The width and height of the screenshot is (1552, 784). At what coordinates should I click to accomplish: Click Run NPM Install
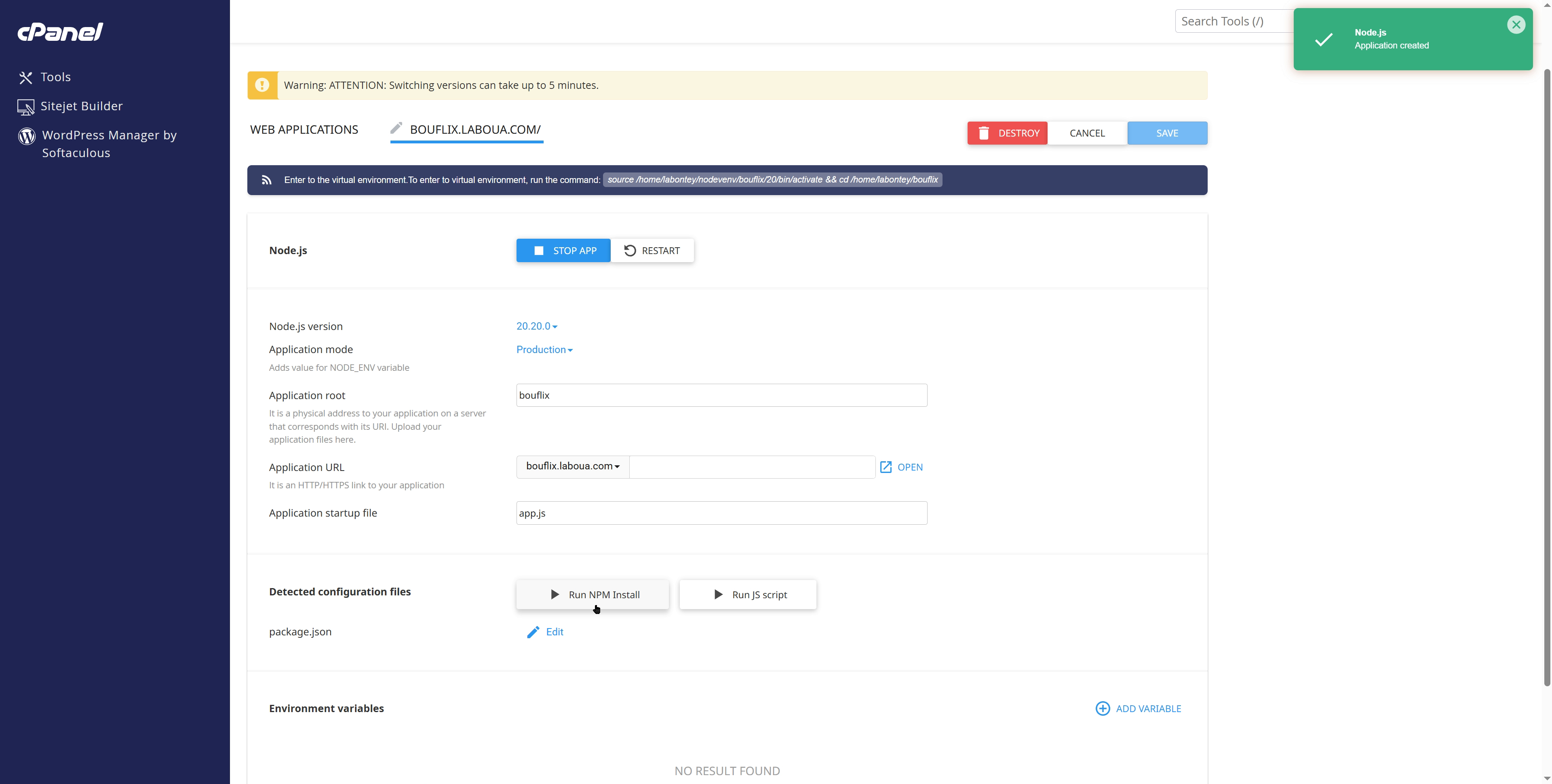click(592, 594)
